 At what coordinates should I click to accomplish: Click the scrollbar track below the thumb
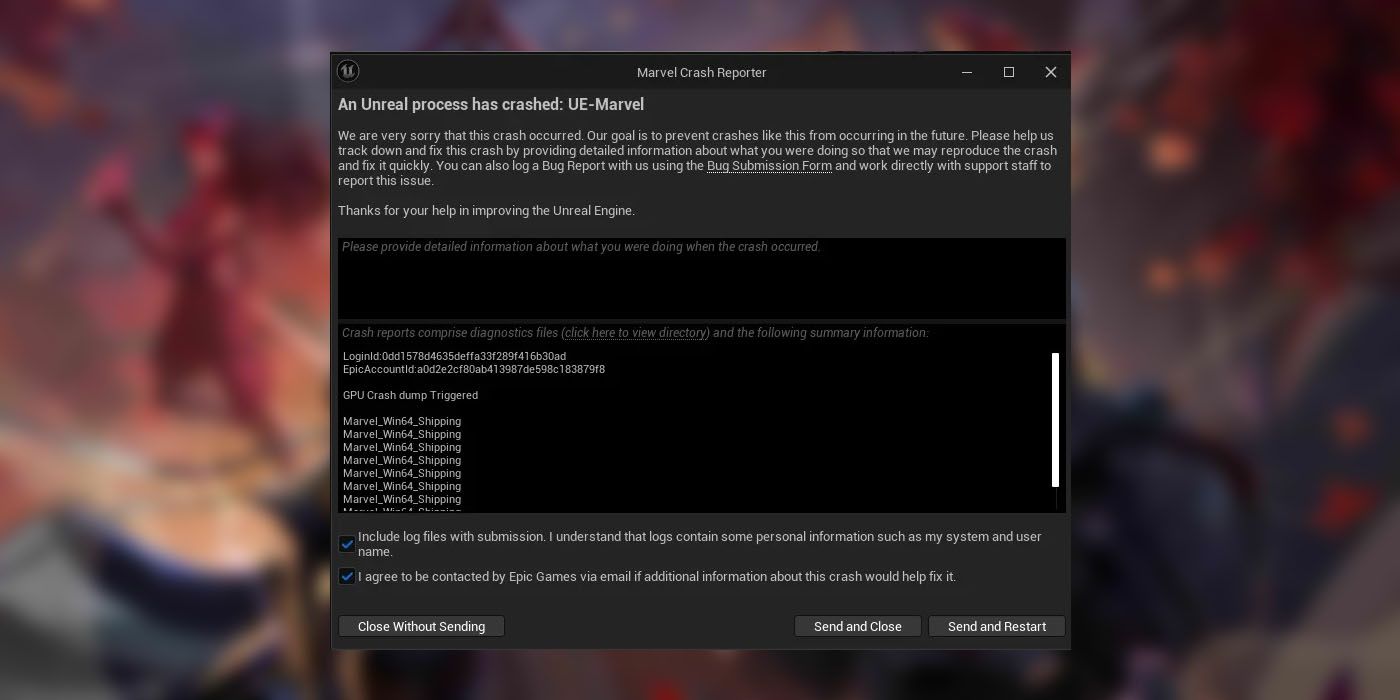(1055, 499)
